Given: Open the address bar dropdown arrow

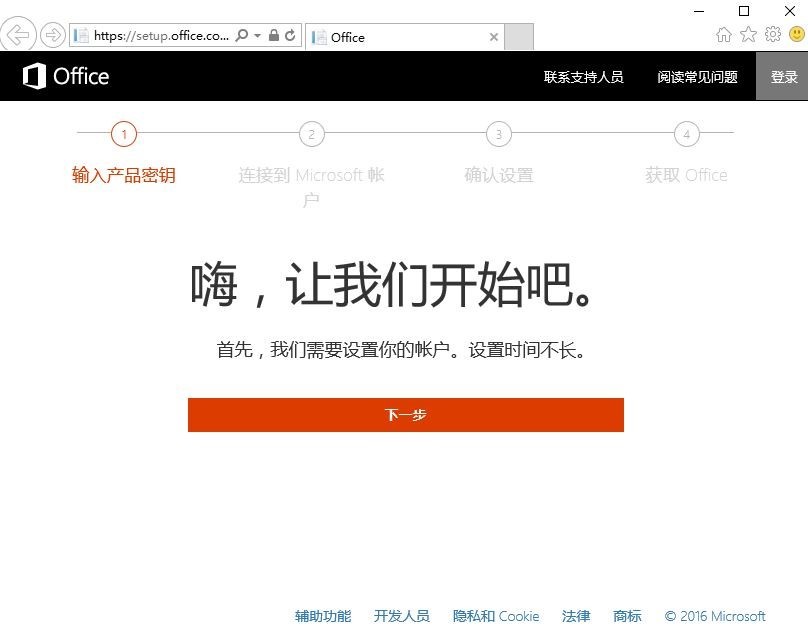Looking at the screenshot, I should click(257, 35).
